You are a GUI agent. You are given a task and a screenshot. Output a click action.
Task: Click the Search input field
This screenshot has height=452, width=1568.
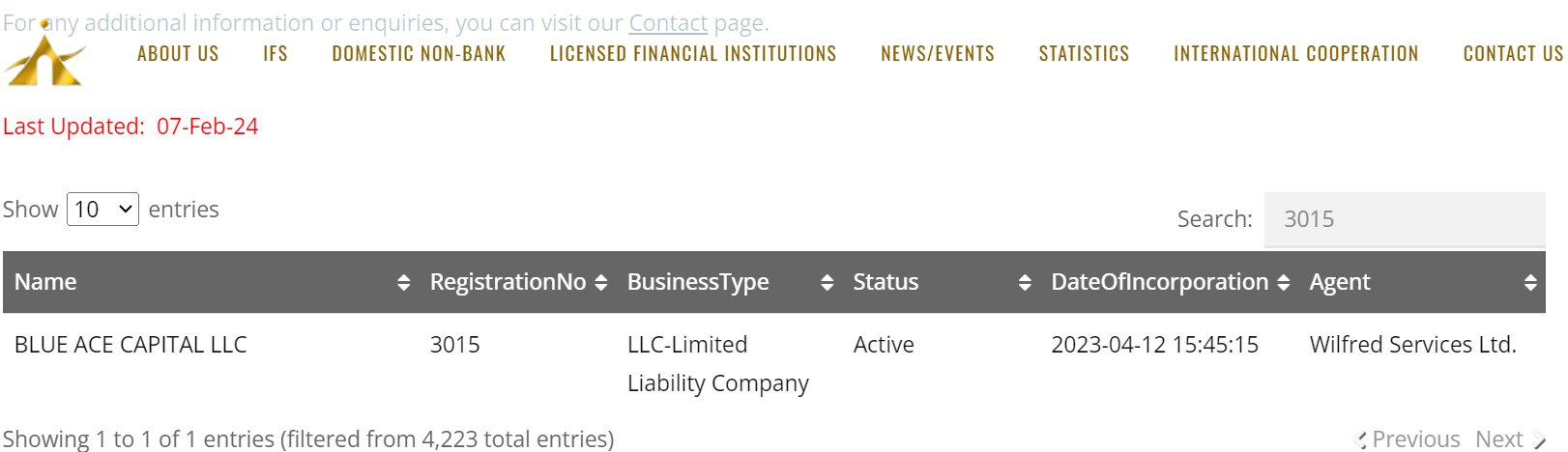1405,219
